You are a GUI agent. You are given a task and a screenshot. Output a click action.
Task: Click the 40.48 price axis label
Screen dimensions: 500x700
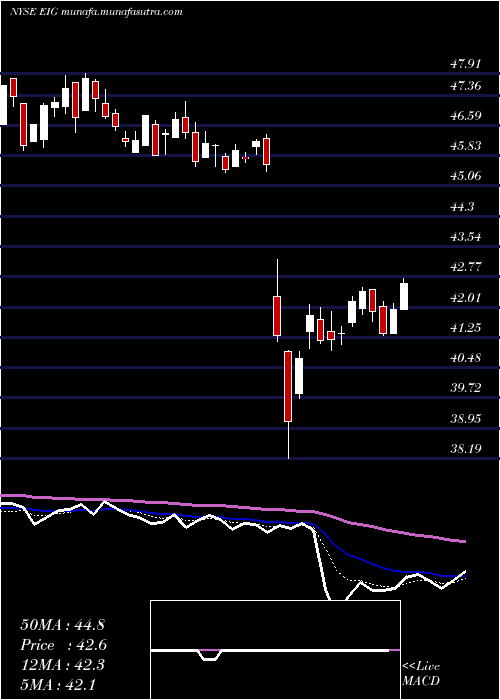(466, 358)
